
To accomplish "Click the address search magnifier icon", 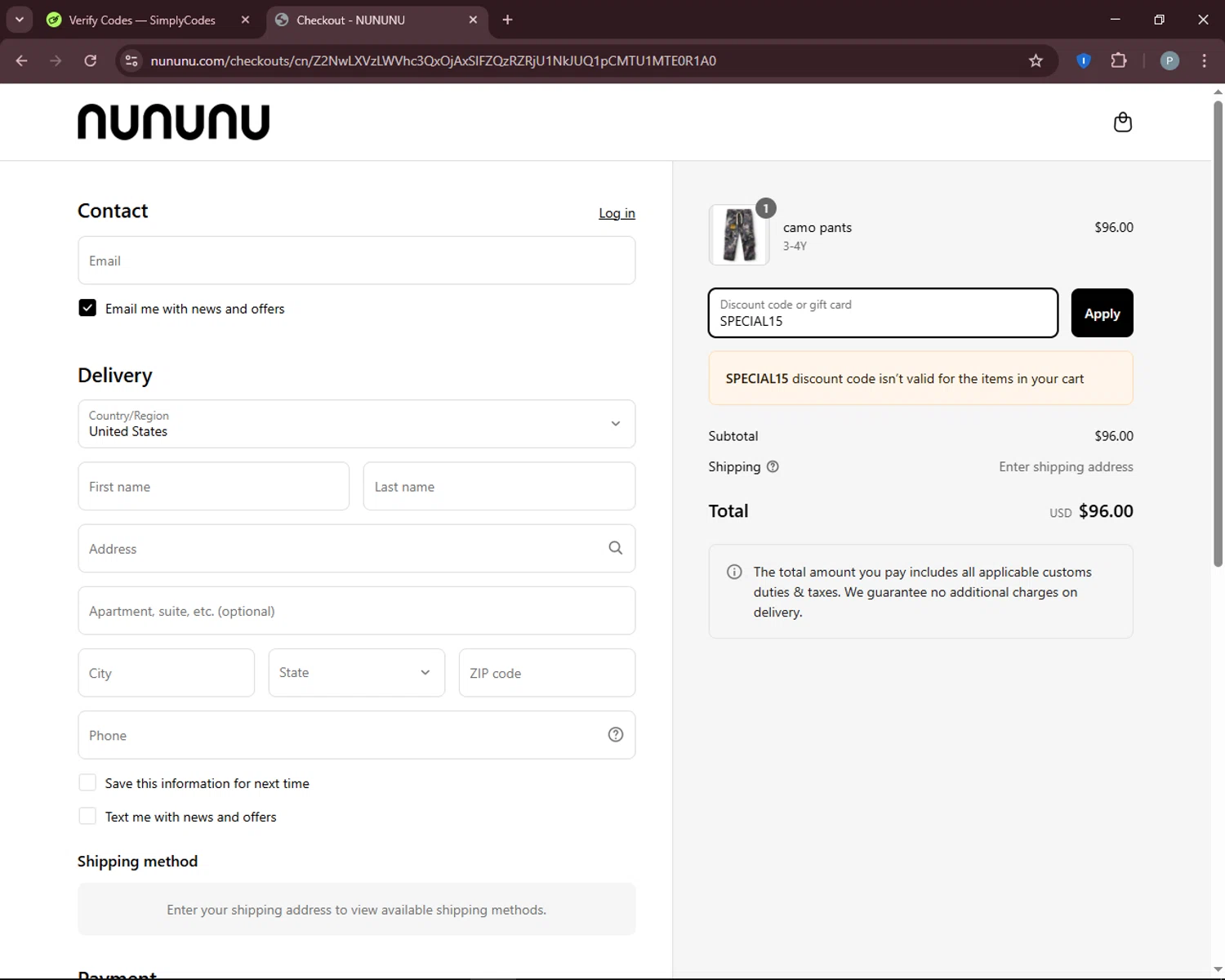I will tap(616, 548).
